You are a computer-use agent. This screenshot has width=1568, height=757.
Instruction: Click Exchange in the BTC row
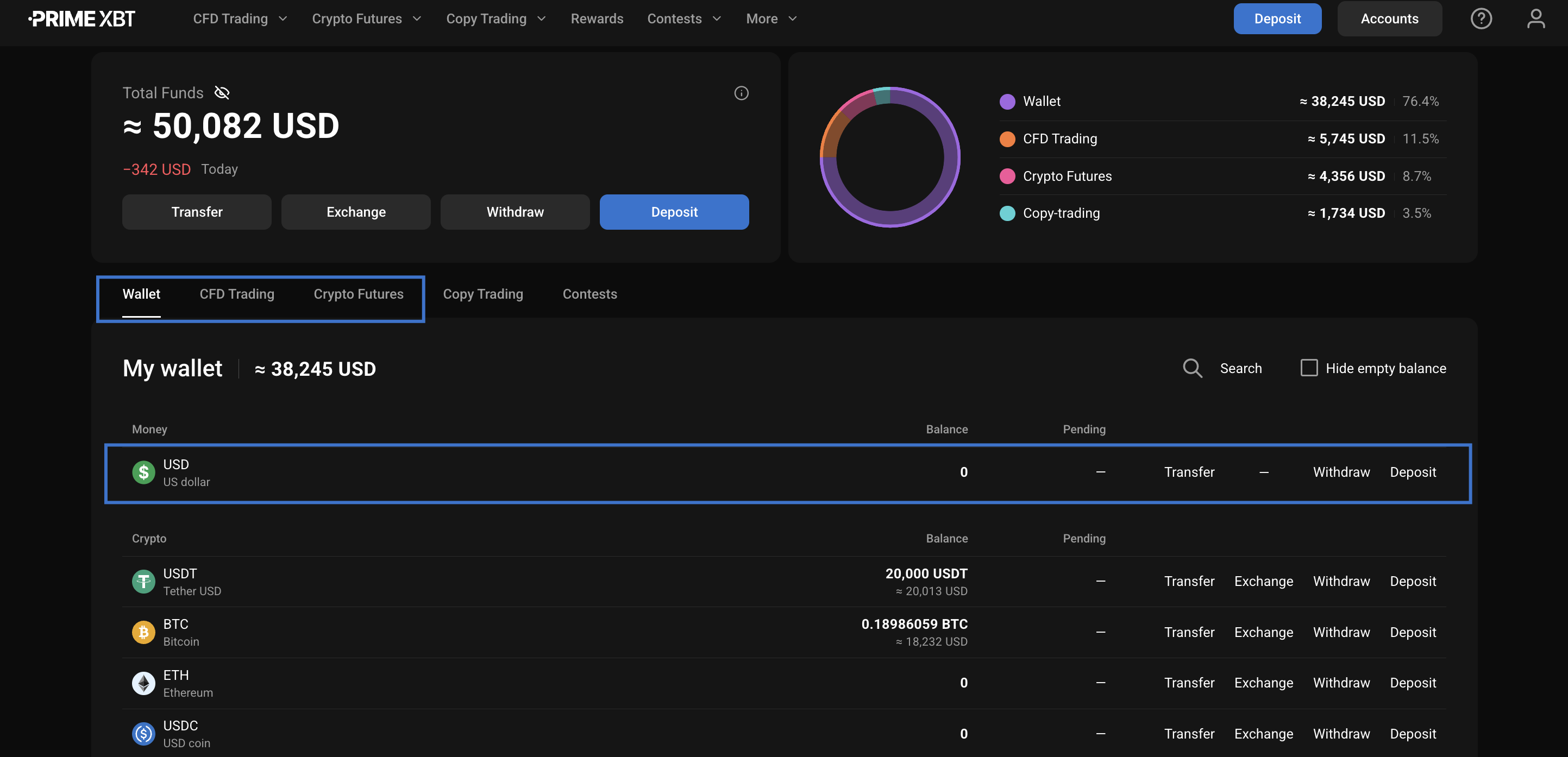(x=1263, y=632)
